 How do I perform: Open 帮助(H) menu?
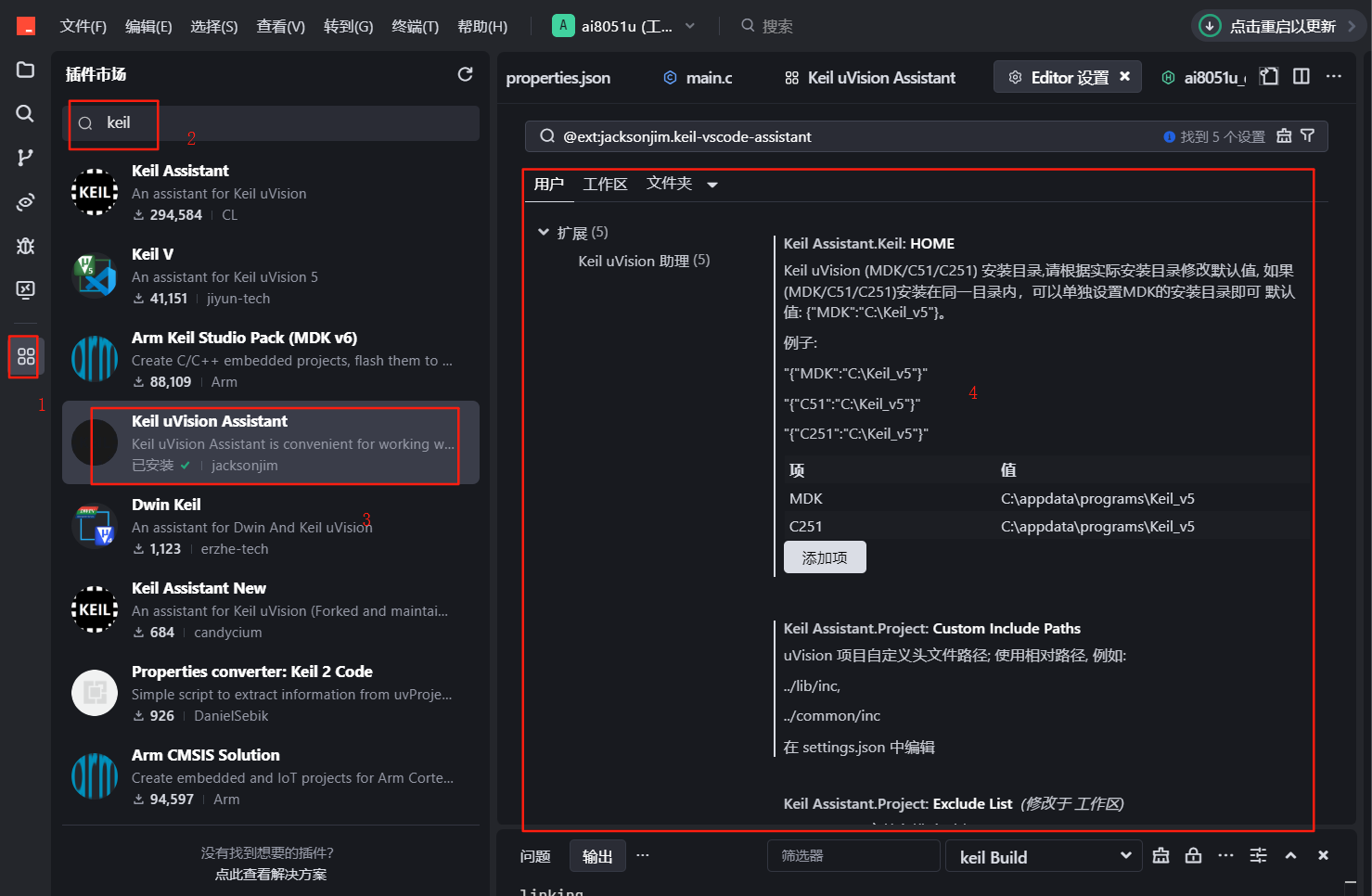coord(482,26)
